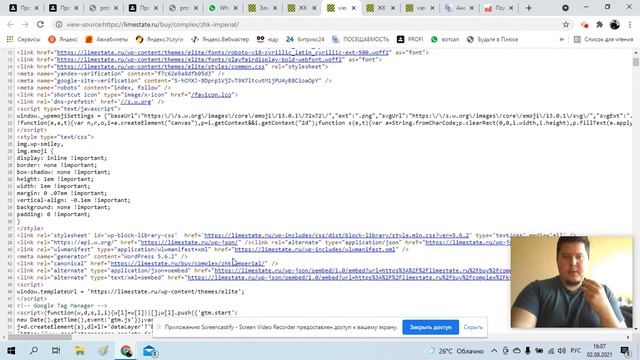Open the //s.w.org dns-prefetch link
The image size is (640, 360).
(x=136, y=102)
